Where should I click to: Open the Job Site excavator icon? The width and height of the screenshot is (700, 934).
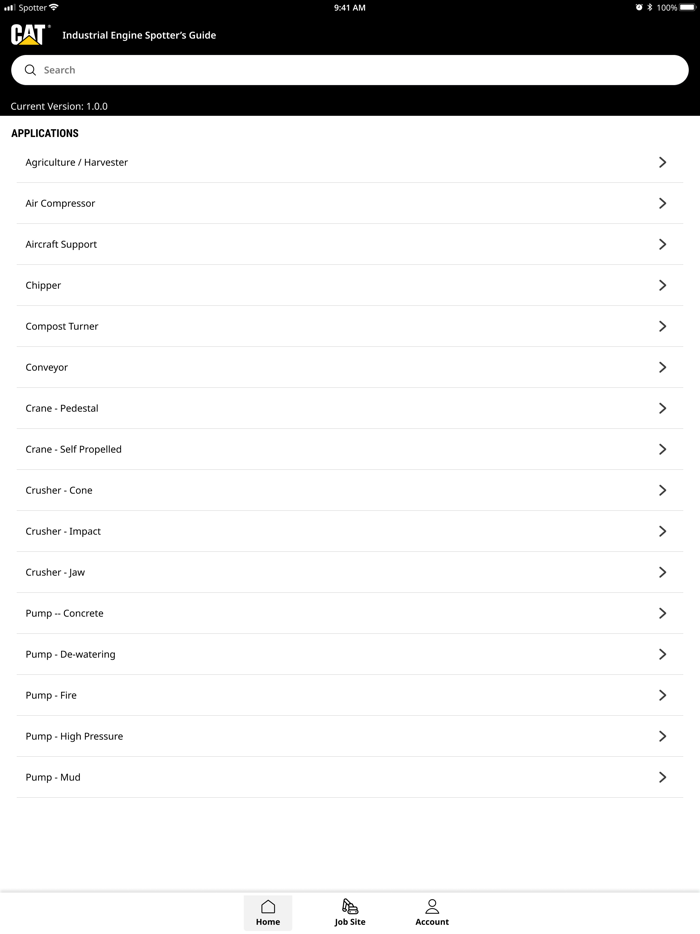pyautogui.click(x=350, y=906)
